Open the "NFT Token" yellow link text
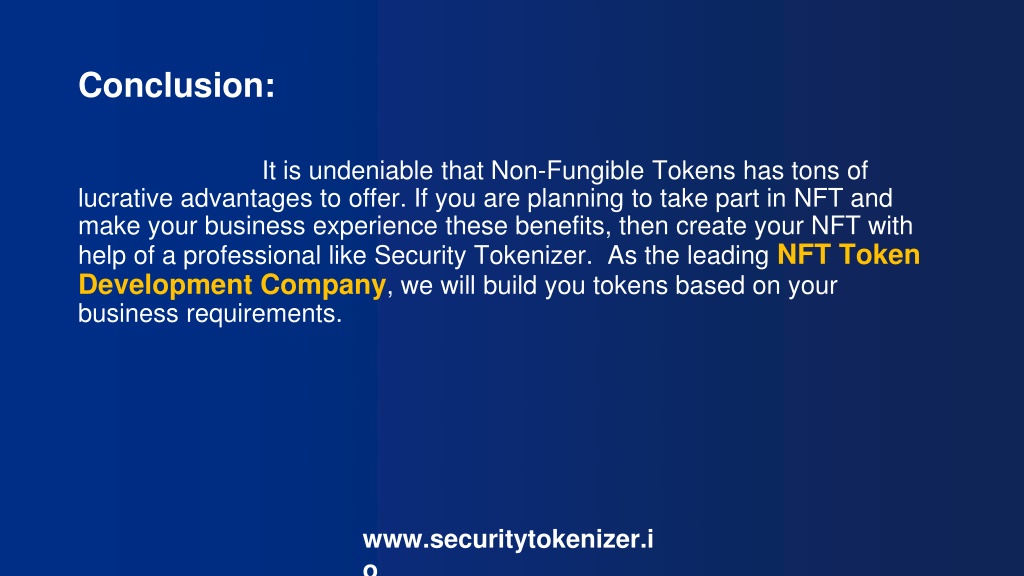Screen dimensions: 1024x576 848,255
